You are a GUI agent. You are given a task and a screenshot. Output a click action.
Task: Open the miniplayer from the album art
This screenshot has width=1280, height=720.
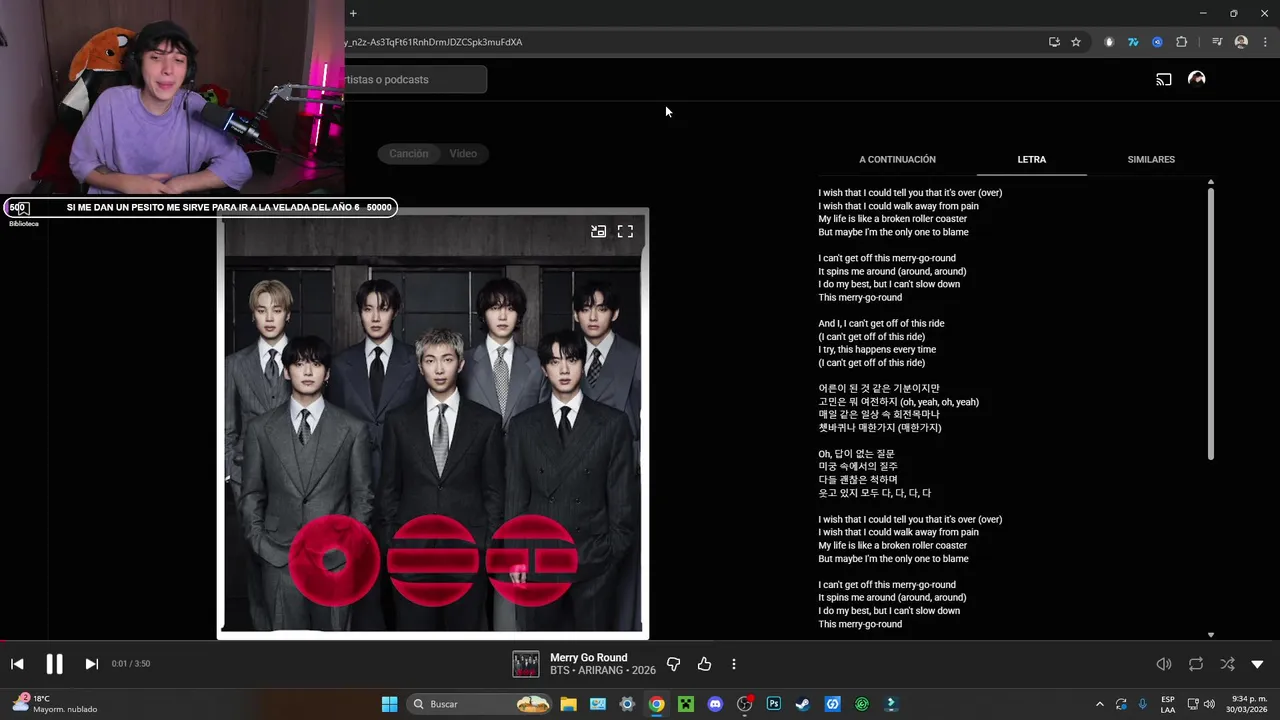point(598,231)
